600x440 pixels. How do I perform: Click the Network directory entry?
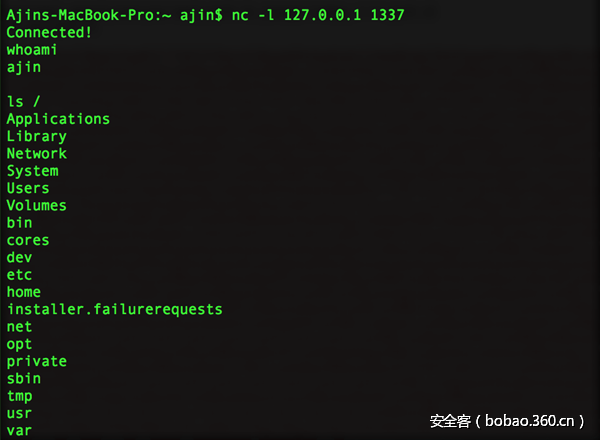[36, 153]
